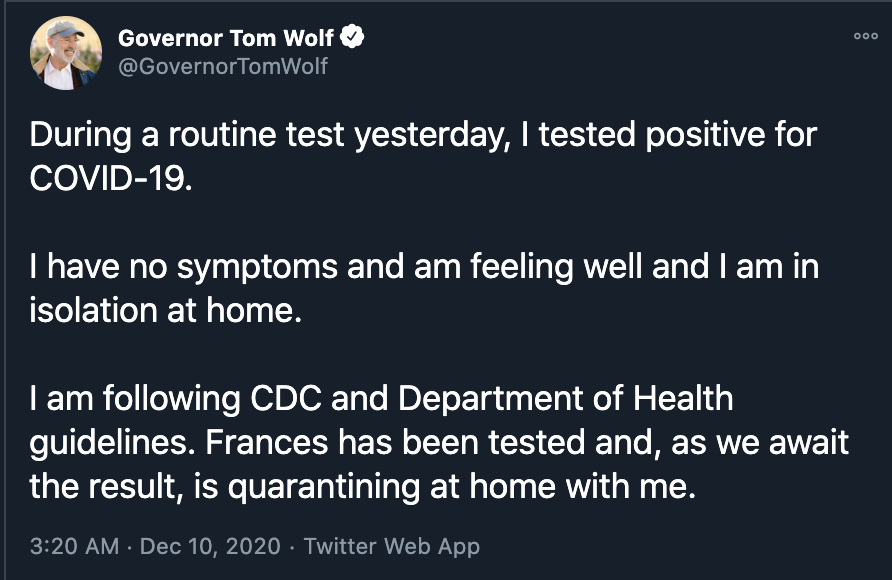Open the @GovernorTomWolf handle link
The image size is (892, 580).
tap(223, 67)
